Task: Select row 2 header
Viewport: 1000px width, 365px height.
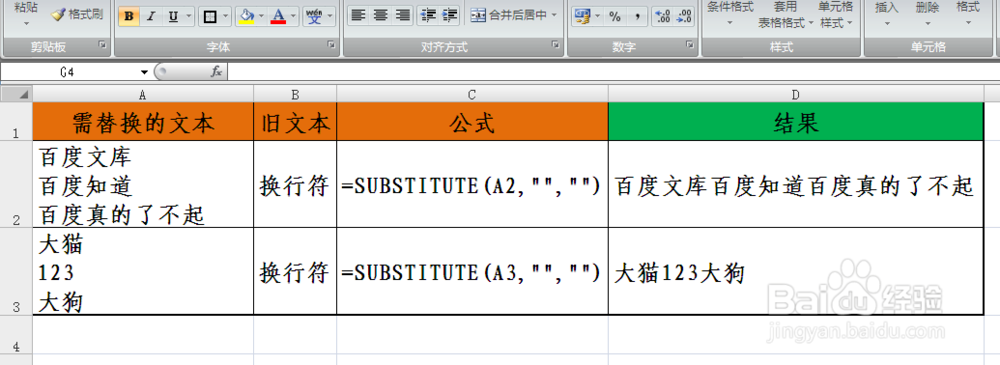Action: [x=16, y=184]
